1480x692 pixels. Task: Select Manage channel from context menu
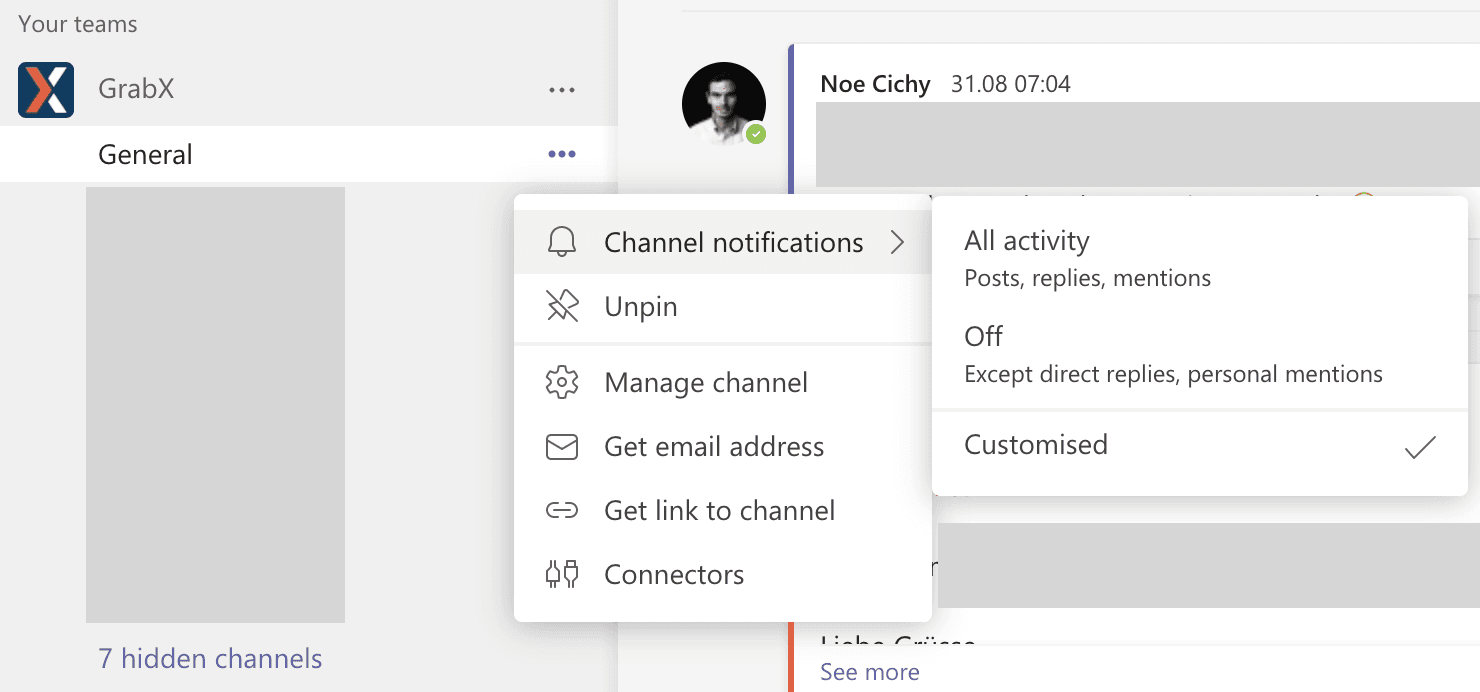706,382
